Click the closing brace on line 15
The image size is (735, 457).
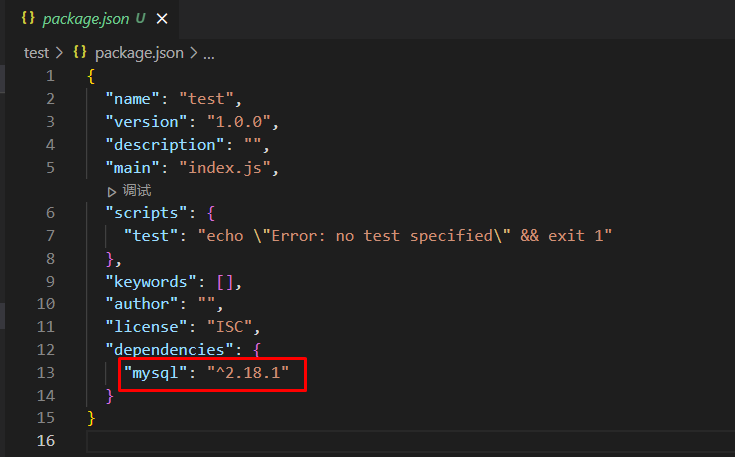click(91, 418)
